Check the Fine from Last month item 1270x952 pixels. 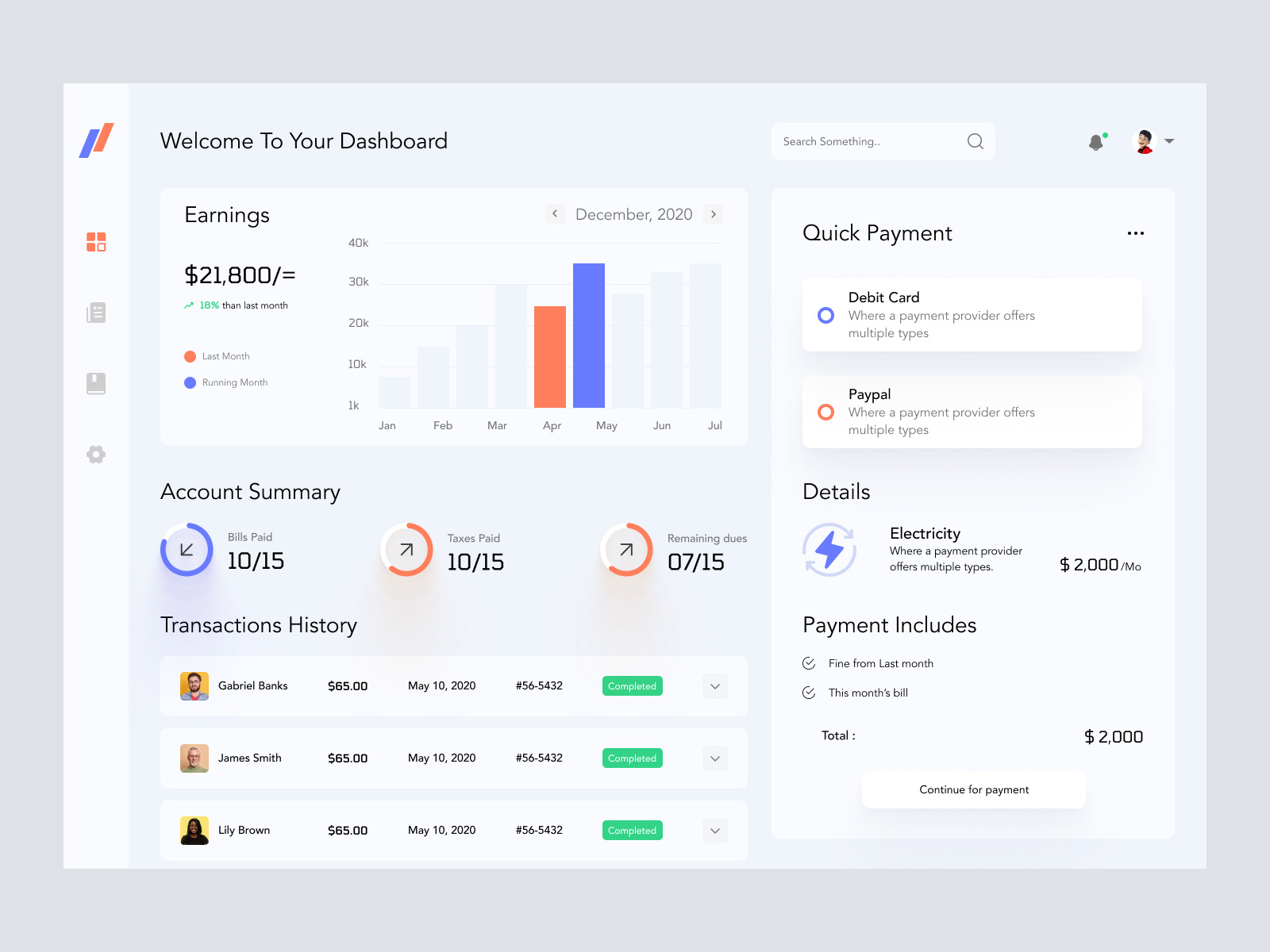(808, 663)
